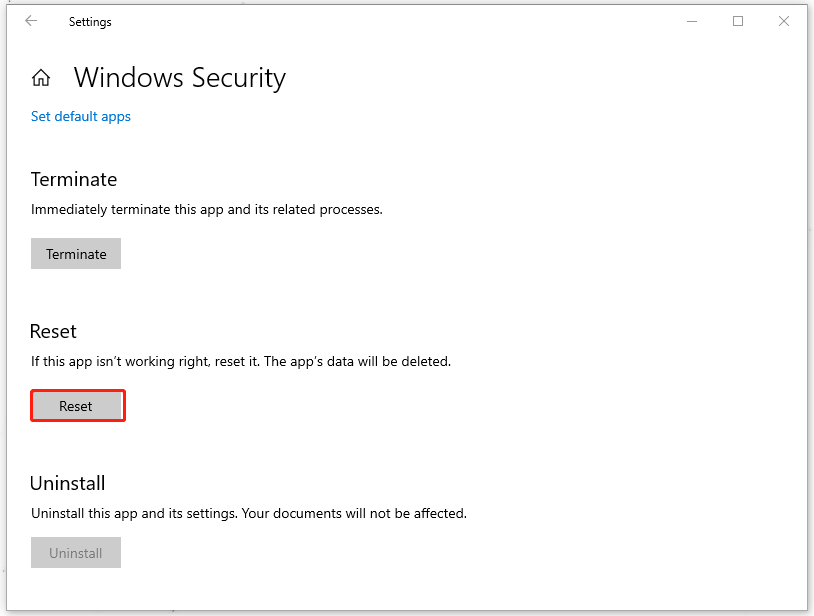Click the Terminate section heading
The height and width of the screenshot is (616, 814).
point(74,179)
